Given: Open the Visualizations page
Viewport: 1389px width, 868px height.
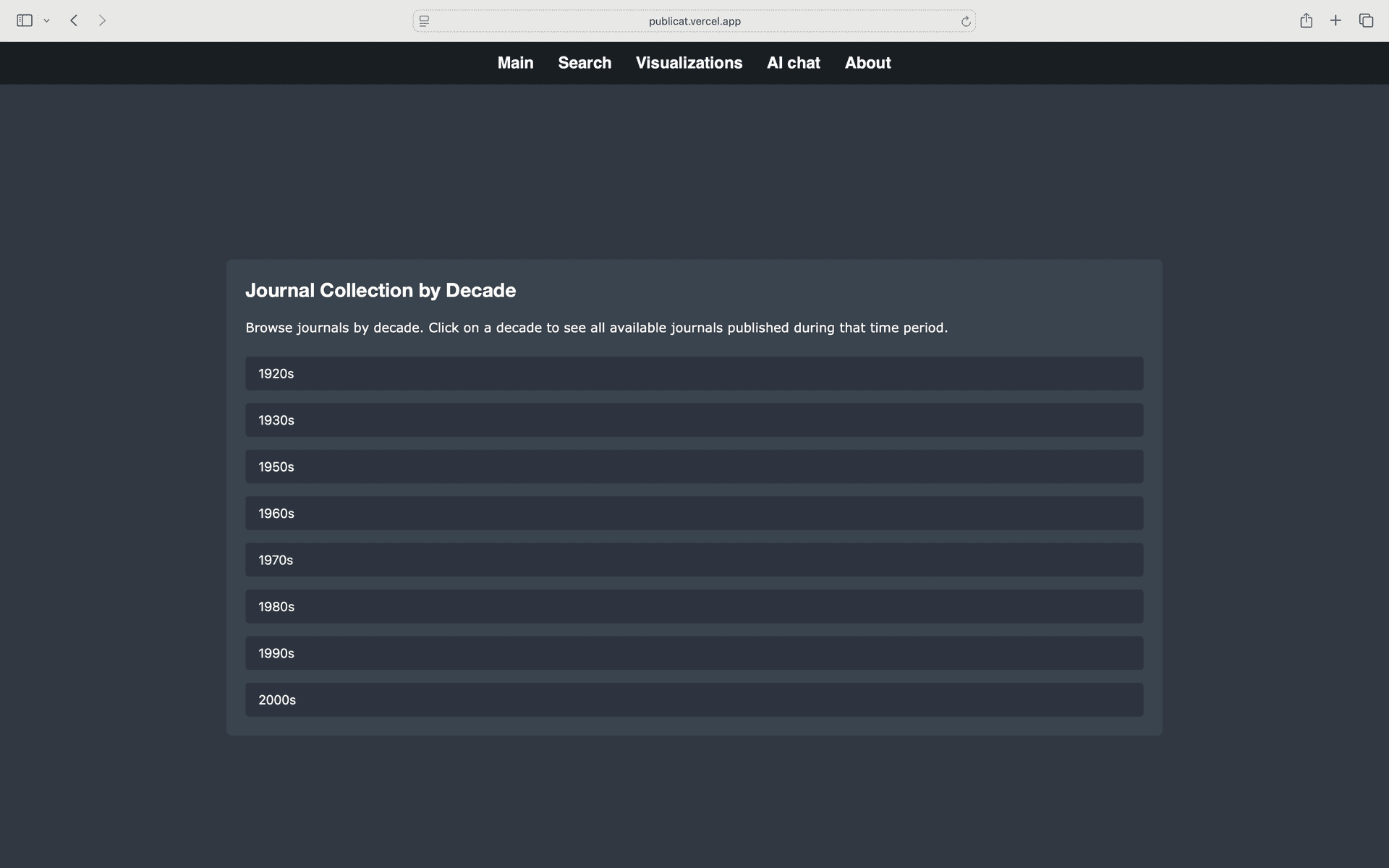Looking at the screenshot, I should [689, 63].
